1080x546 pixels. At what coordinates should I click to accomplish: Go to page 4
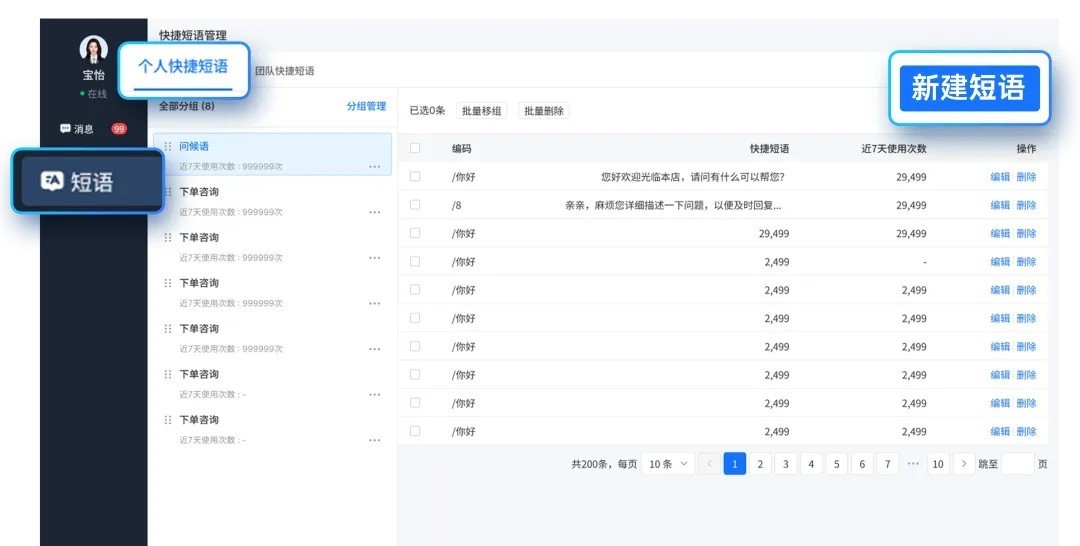click(811, 464)
